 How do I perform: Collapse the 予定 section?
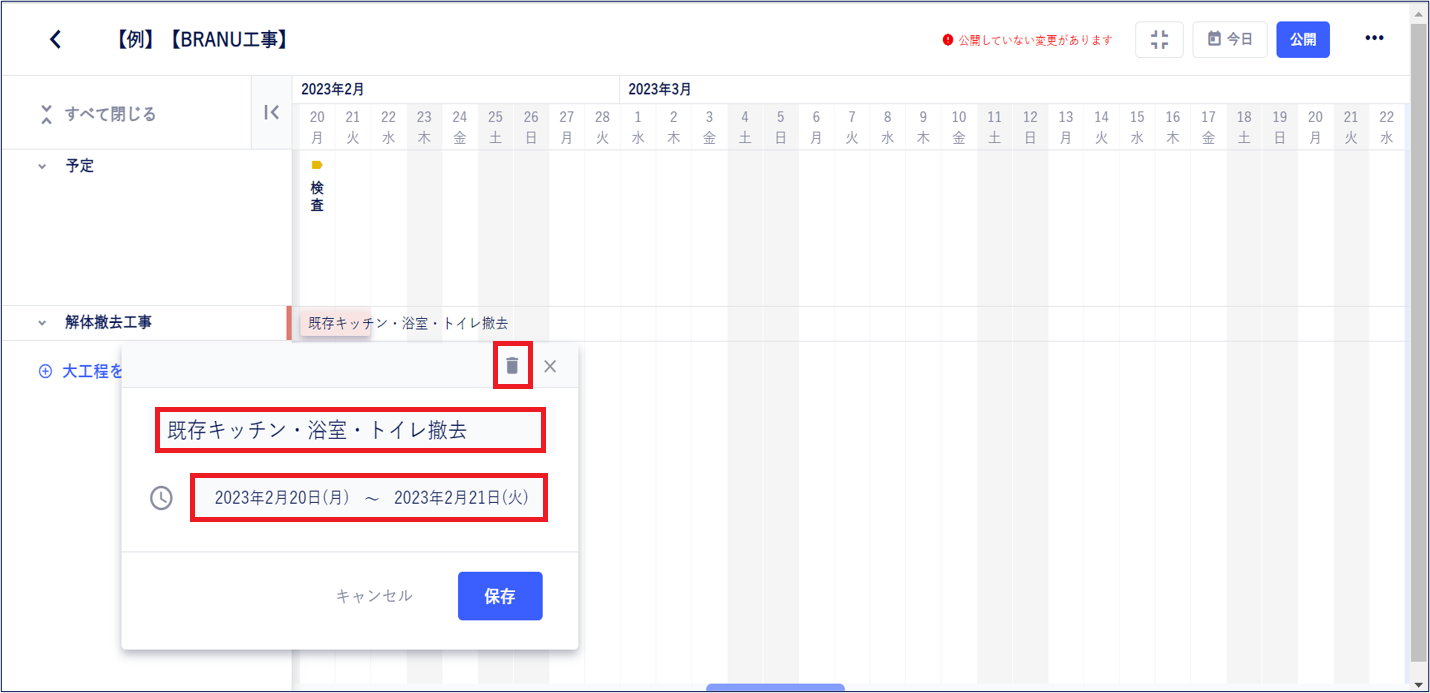pyautogui.click(x=42, y=167)
